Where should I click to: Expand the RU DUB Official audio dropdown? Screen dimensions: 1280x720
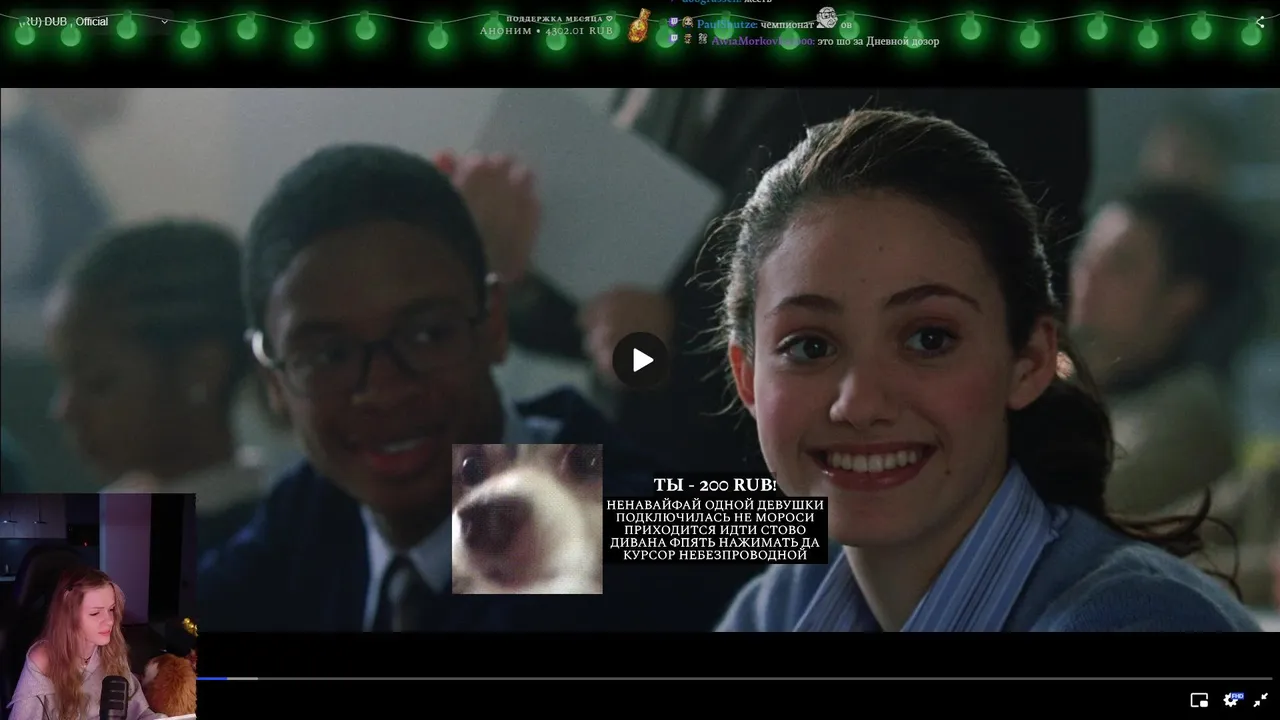(x=90, y=22)
